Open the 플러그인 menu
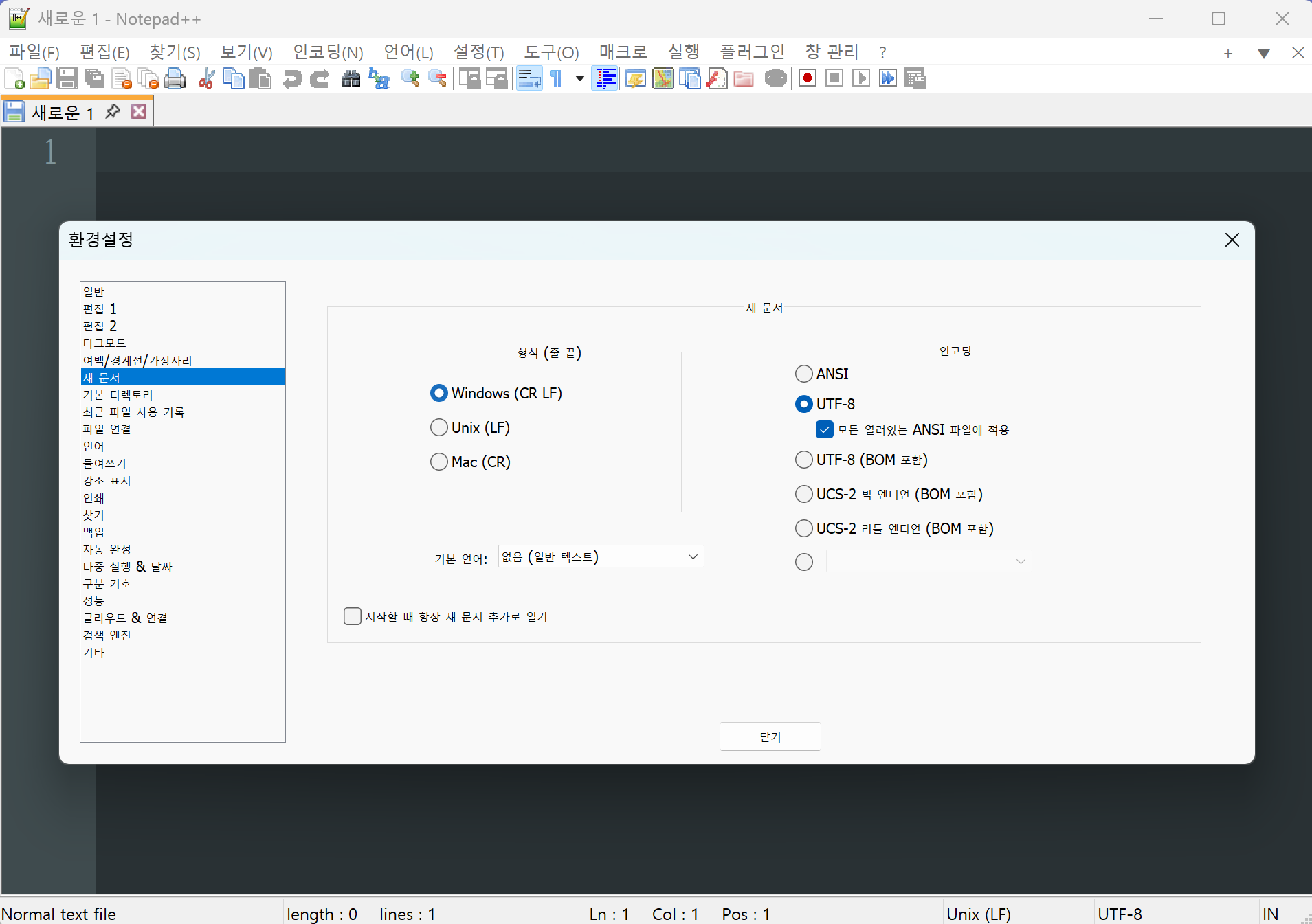 pyautogui.click(x=752, y=52)
